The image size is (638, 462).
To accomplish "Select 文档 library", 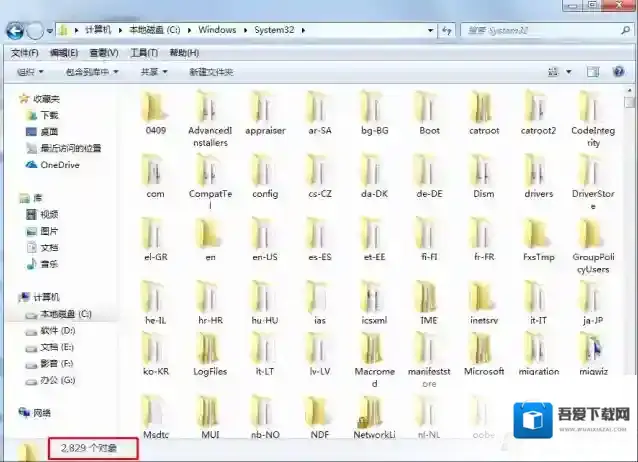I will tap(49, 247).
